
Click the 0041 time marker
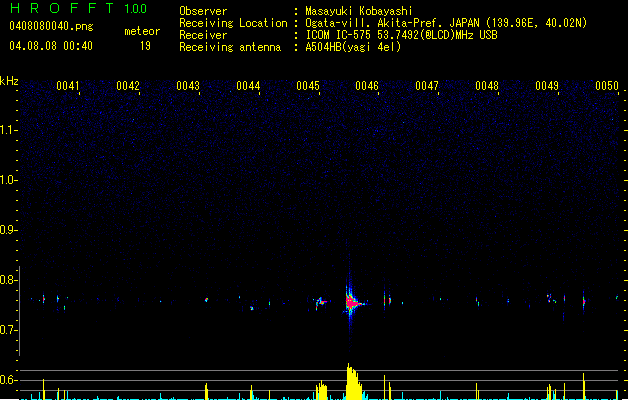coord(68,87)
